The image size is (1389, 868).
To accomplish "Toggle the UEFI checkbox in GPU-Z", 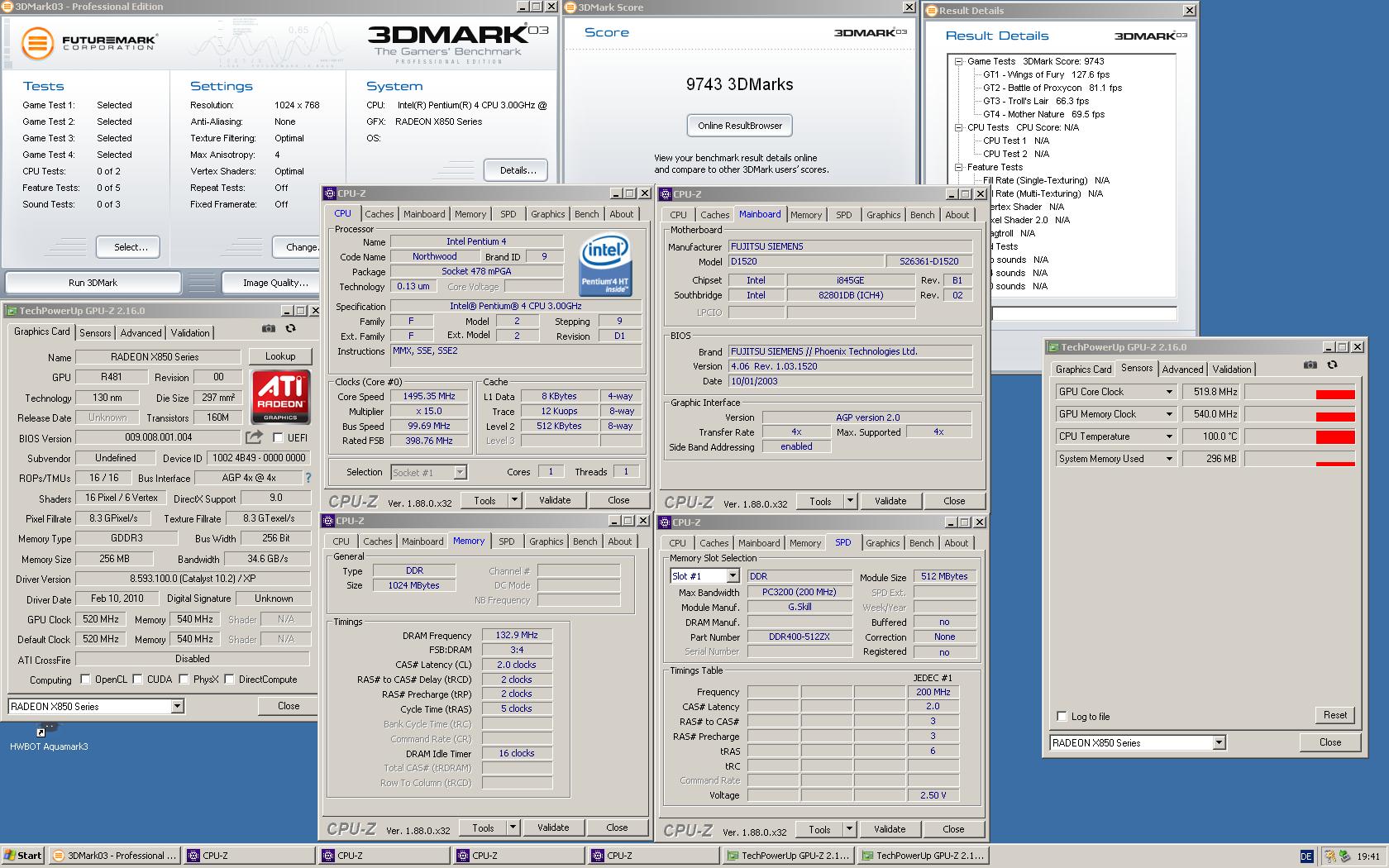I will pyautogui.click(x=278, y=438).
